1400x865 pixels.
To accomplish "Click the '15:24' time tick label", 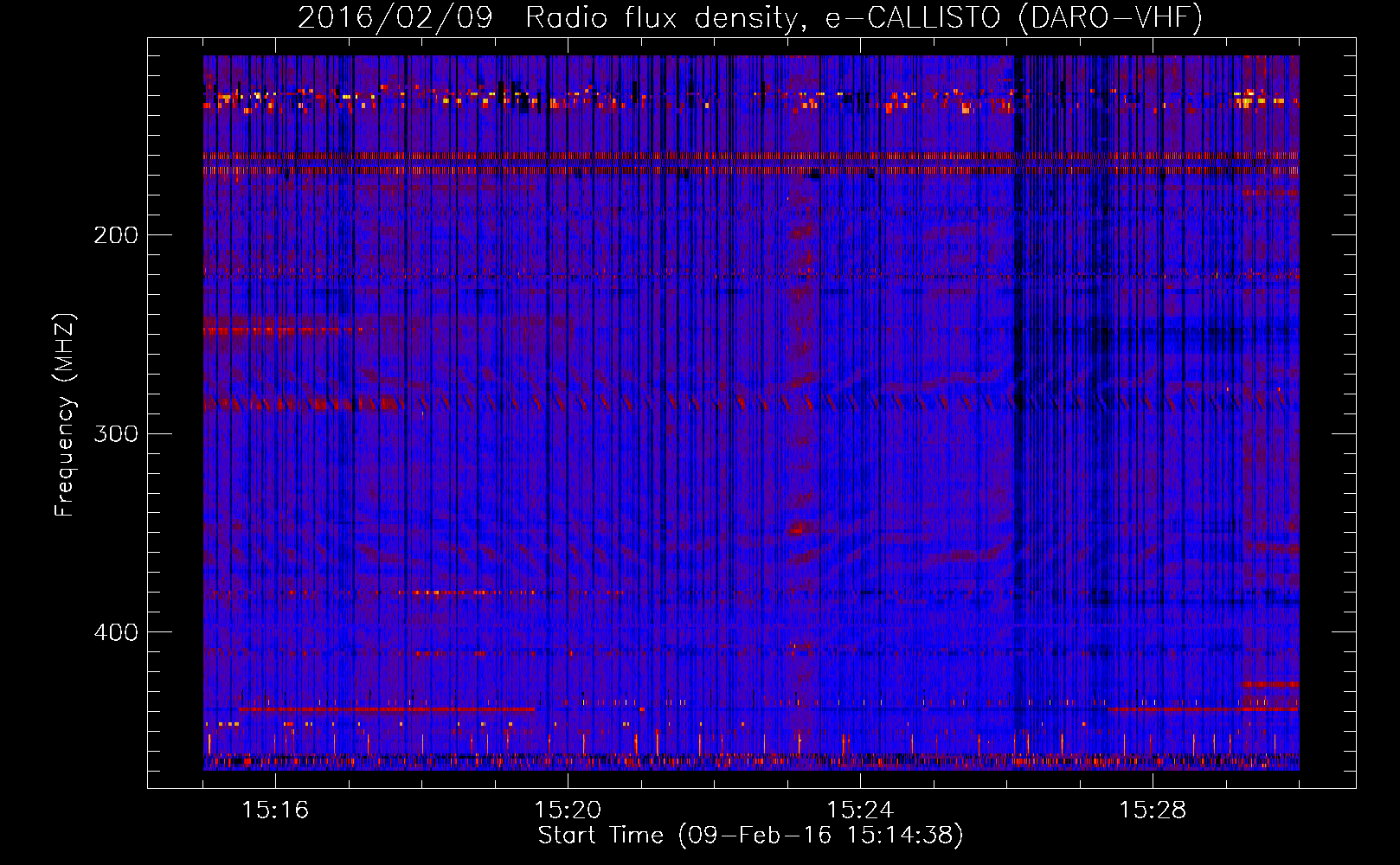I will [860, 810].
